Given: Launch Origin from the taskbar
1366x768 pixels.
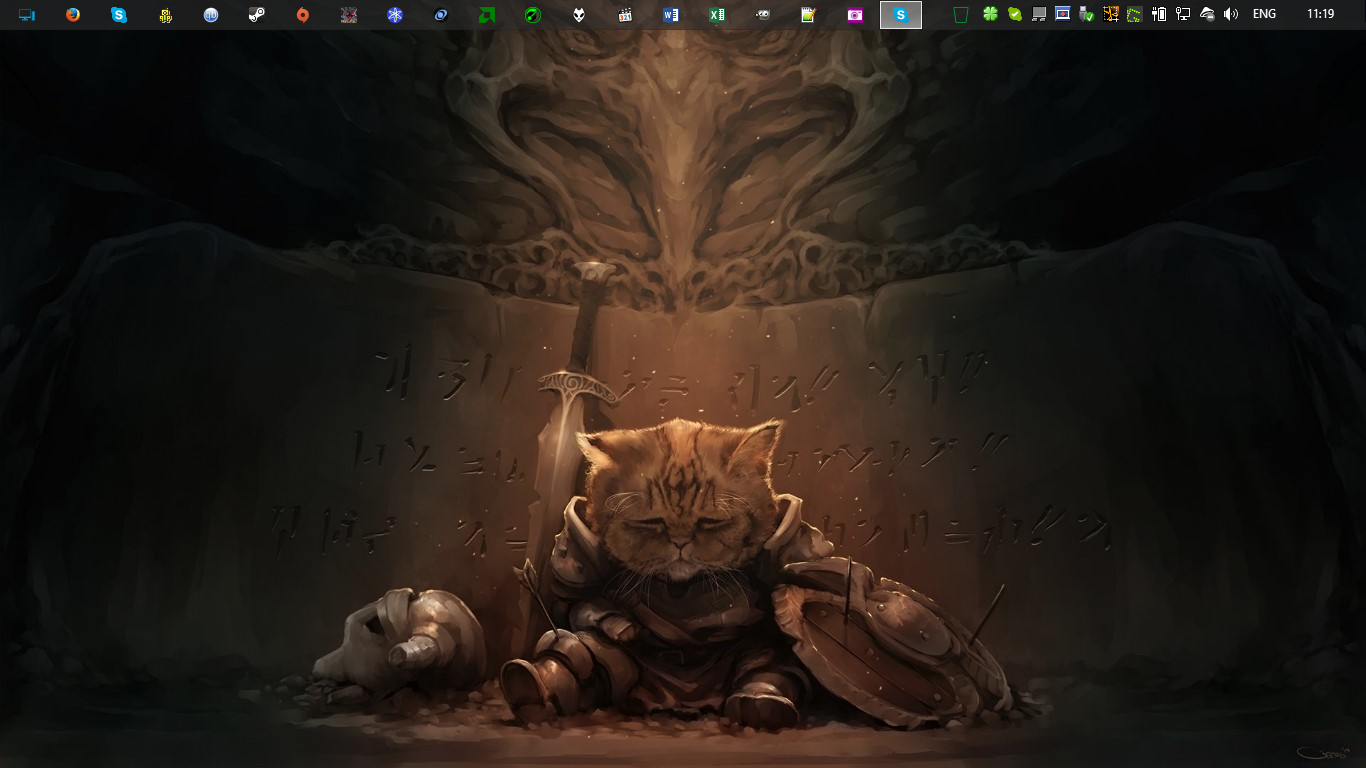Looking at the screenshot, I should (x=303, y=15).
